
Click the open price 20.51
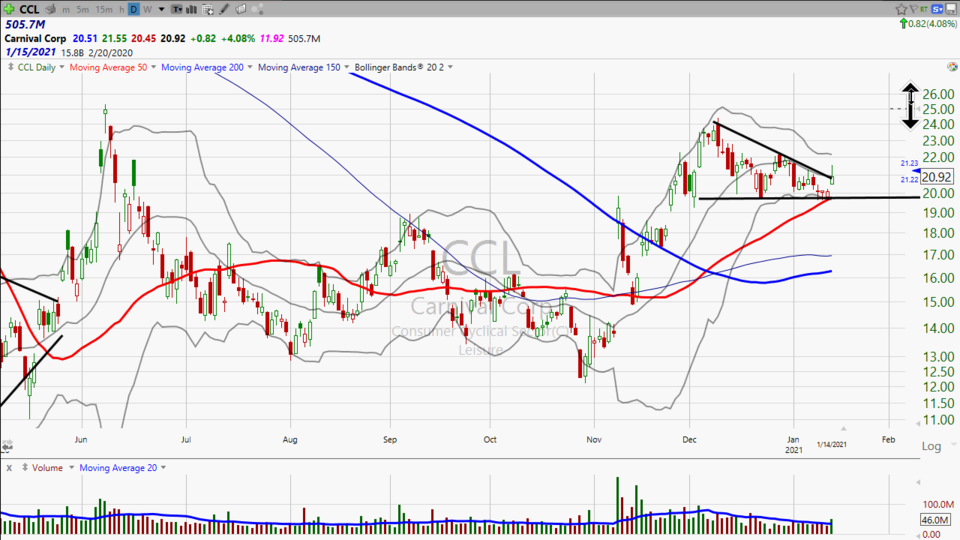tap(85, 39)
